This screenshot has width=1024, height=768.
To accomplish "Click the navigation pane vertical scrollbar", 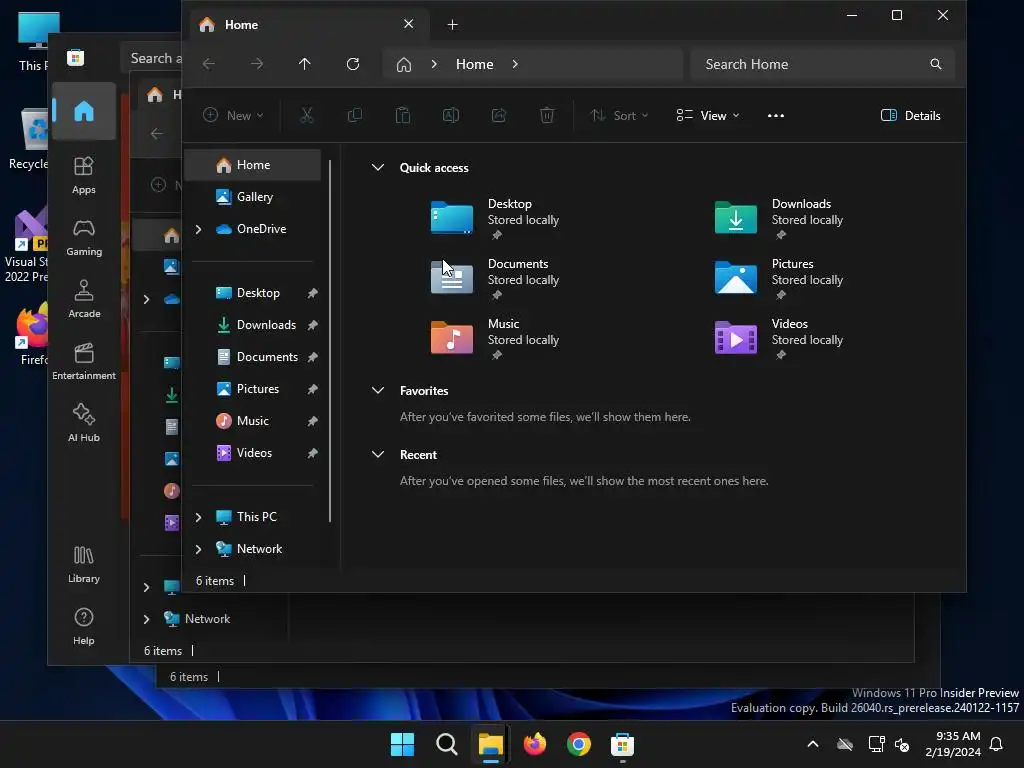I will point(330,341).
